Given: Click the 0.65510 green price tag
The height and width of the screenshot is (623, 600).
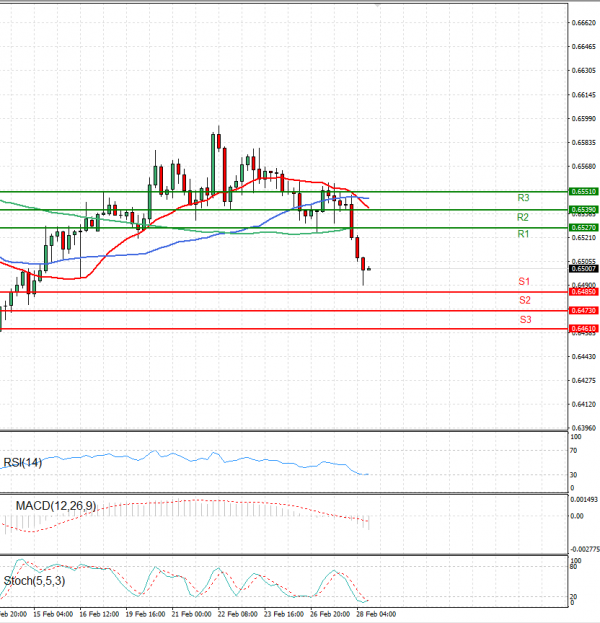Looking at the screenshot, I should coord(583,192).
